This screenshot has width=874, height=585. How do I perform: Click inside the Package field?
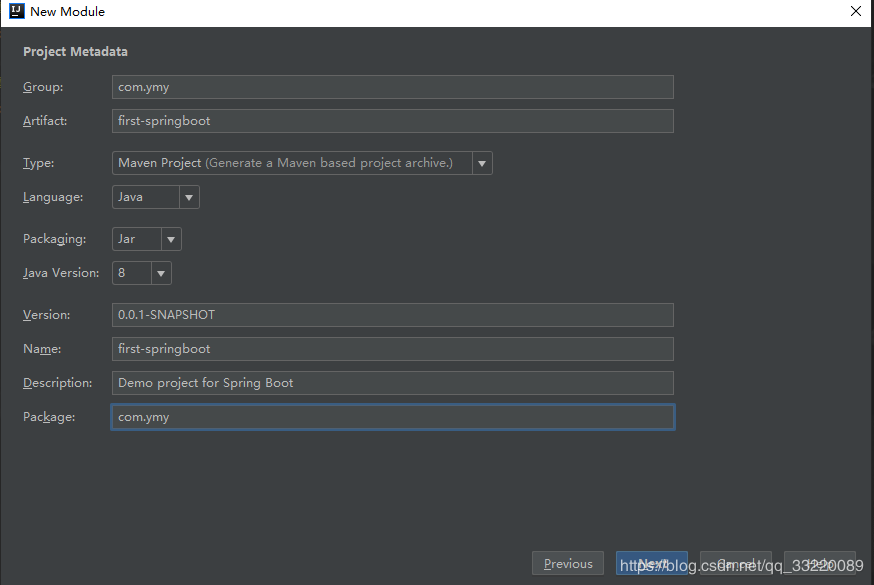coord(393,417)
